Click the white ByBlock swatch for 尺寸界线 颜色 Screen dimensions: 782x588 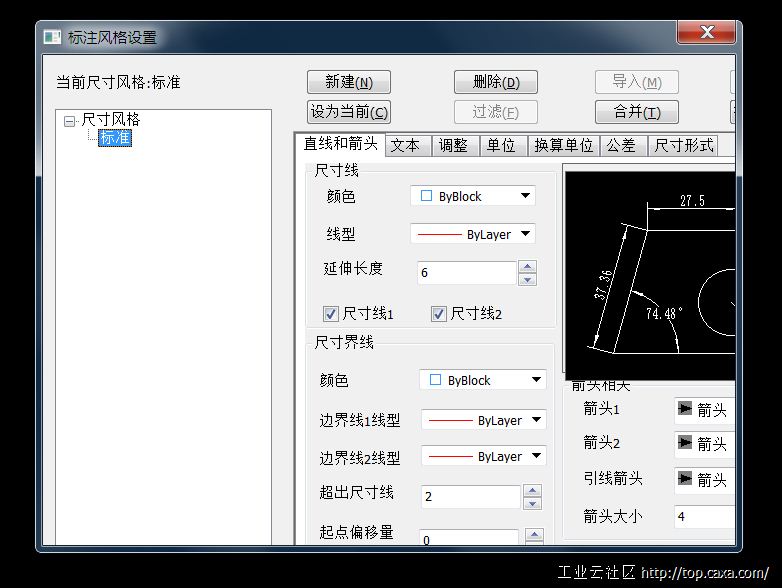[435, 380]
